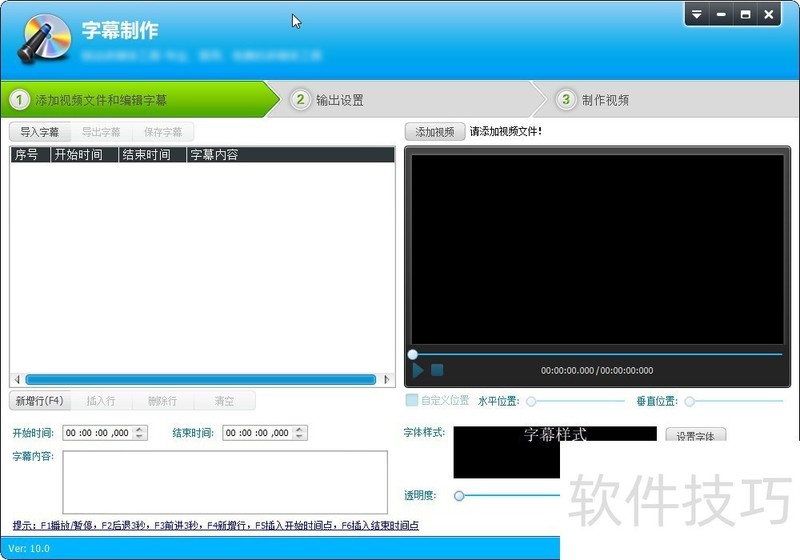
Task: Close the 字幕制作 window
Action: pos(769,14)
